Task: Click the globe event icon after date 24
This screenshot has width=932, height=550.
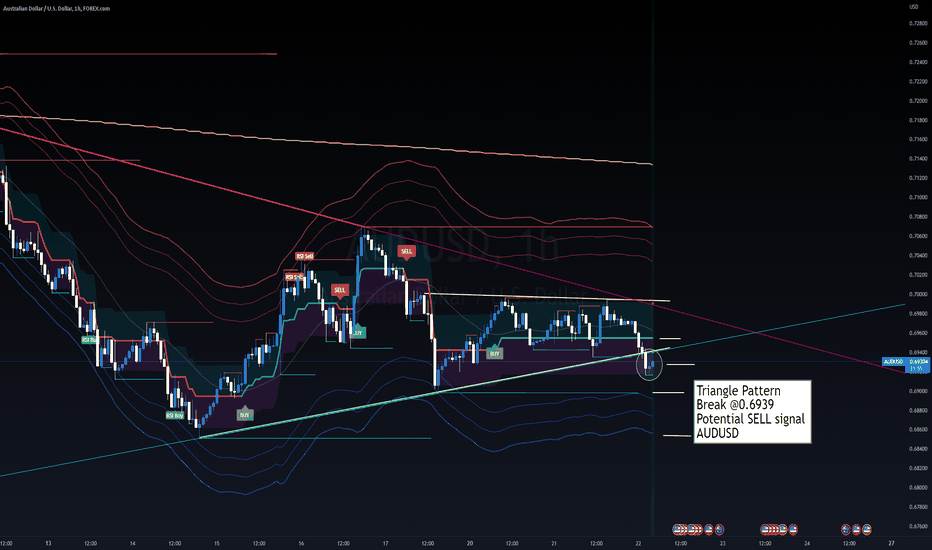Action: (x=846, y=529)
